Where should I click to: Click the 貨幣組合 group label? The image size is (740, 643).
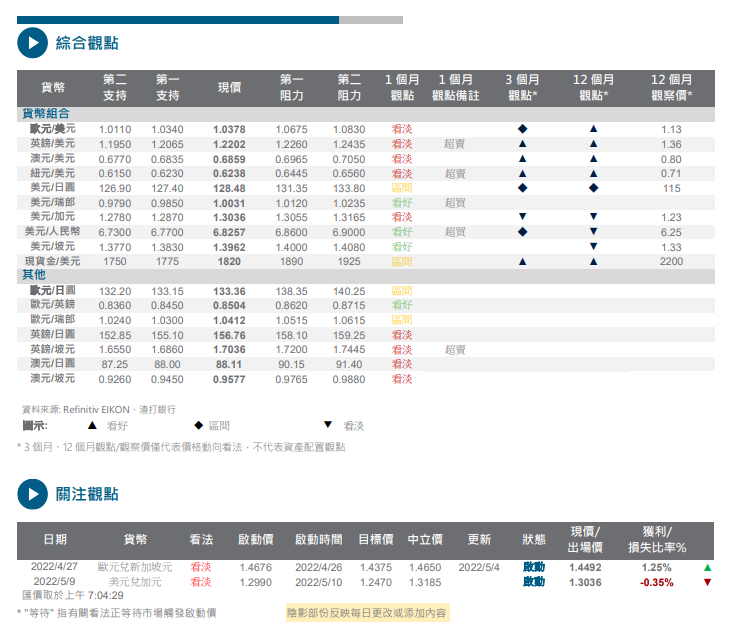46,114
